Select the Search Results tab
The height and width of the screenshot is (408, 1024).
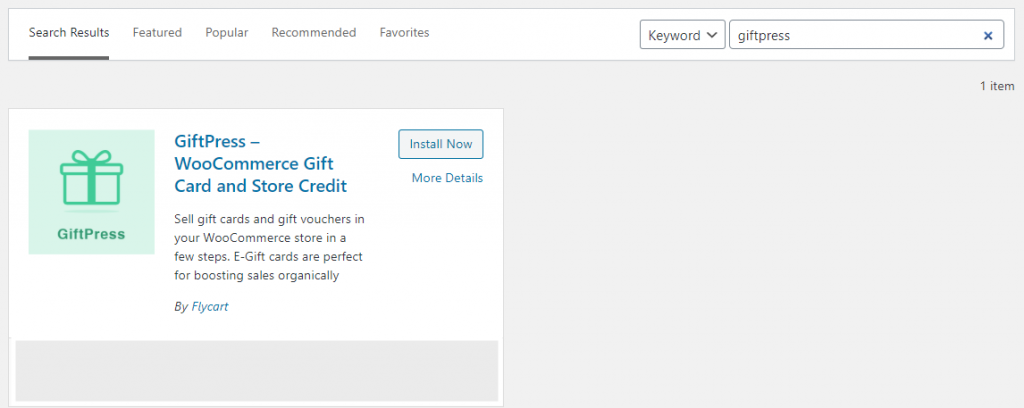(69, 32)
